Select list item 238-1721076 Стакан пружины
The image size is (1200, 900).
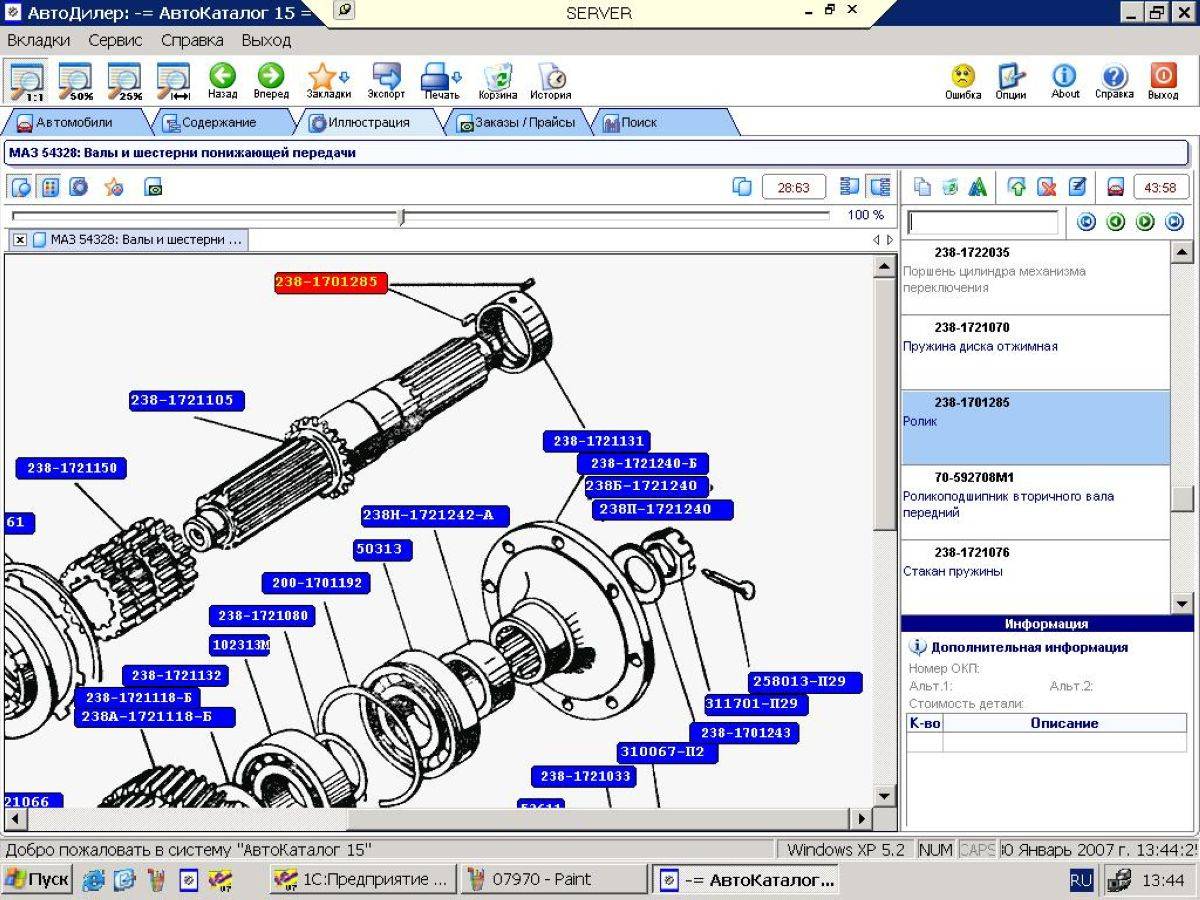click(1035, 577)
